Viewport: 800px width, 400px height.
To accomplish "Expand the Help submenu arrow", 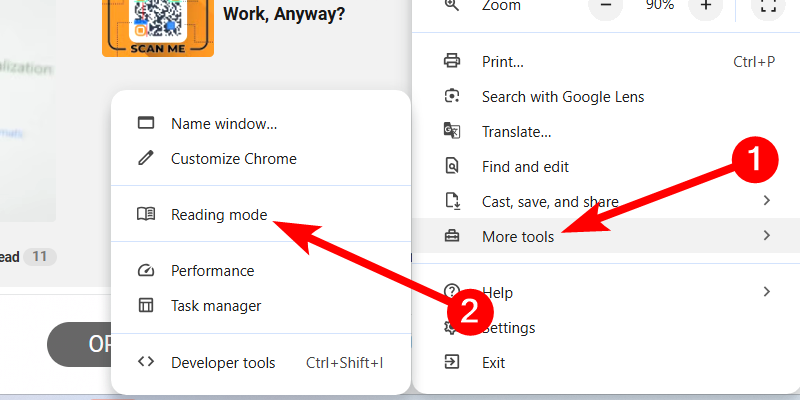I will 766,292.
